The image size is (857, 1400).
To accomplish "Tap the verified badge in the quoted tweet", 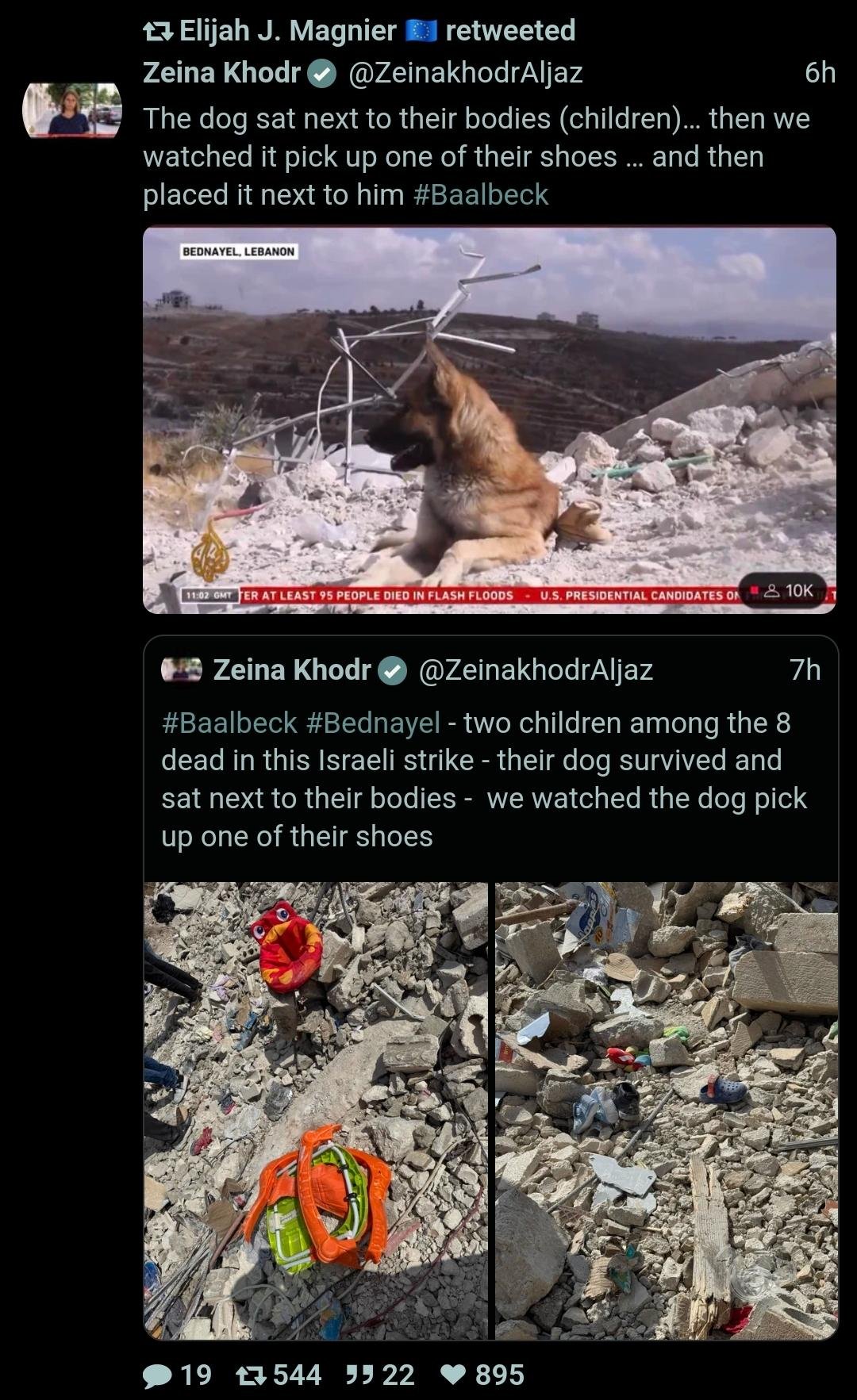I will 392,671.
